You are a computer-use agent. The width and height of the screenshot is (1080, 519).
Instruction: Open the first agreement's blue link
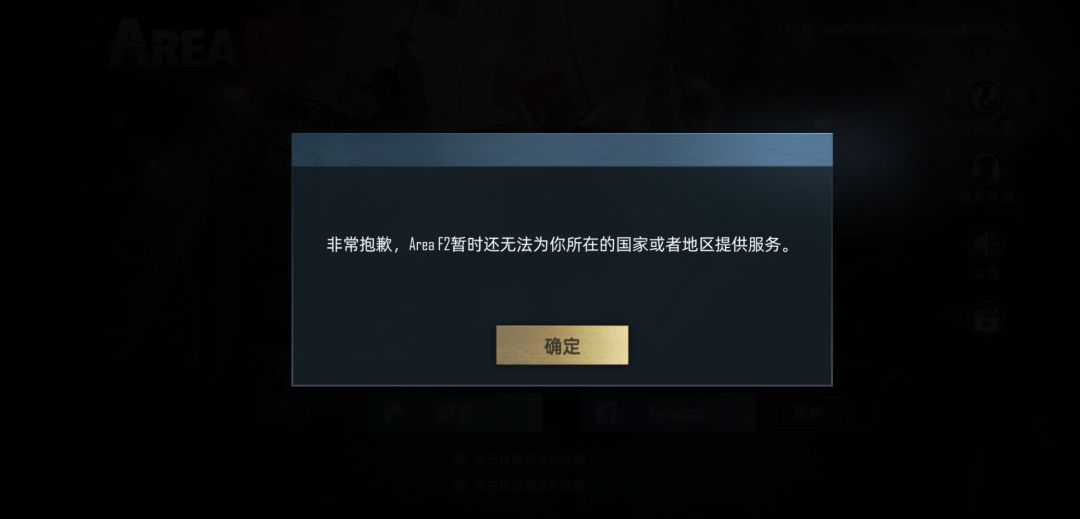click(x=614, y=458)
